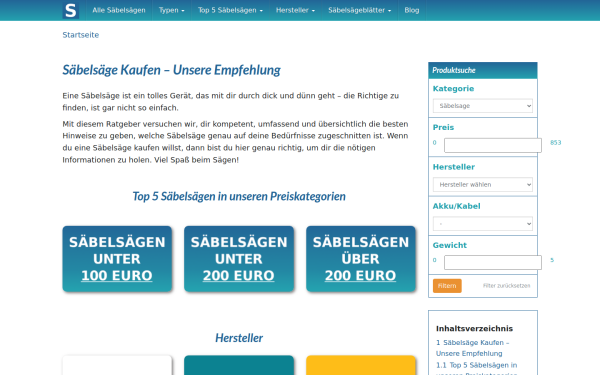Click TOC link 1 Säbelsäge Kaufen – Unsere Empfehlung
Viewport: 600px width, 375px height.
[x=473, y=348]
